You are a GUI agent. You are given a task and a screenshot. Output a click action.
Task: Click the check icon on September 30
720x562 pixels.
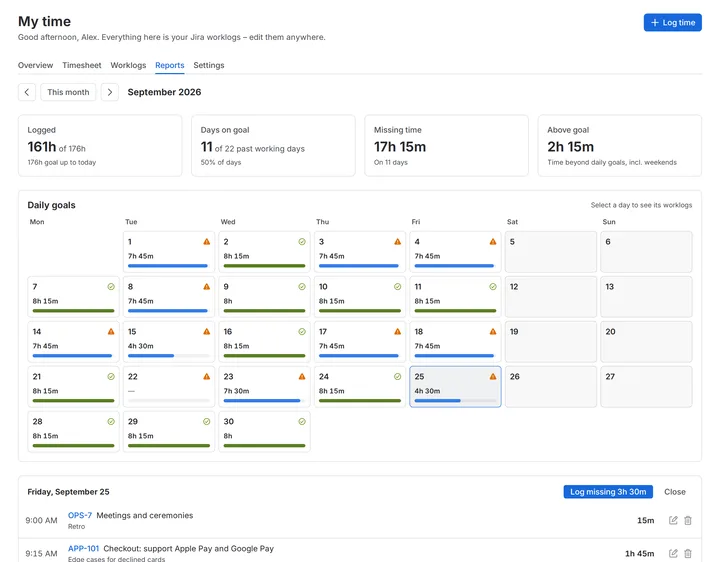coord(302,422)
